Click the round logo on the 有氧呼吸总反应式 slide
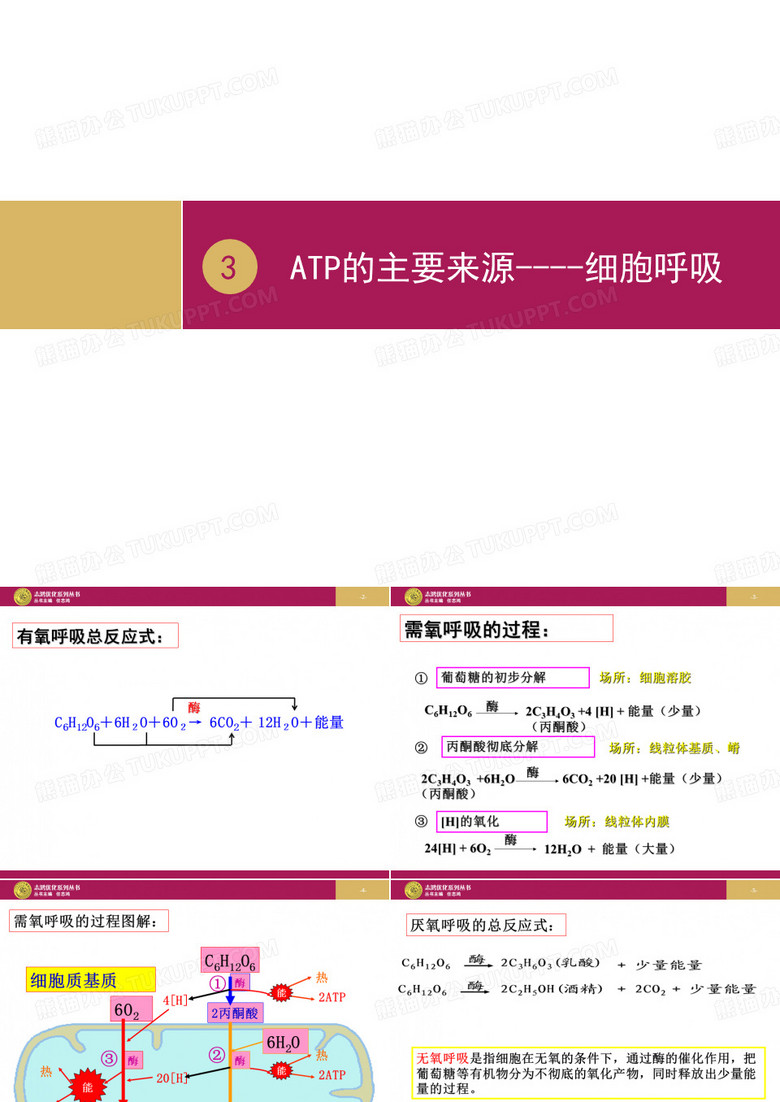780x1102 pixels. point(22,597)
